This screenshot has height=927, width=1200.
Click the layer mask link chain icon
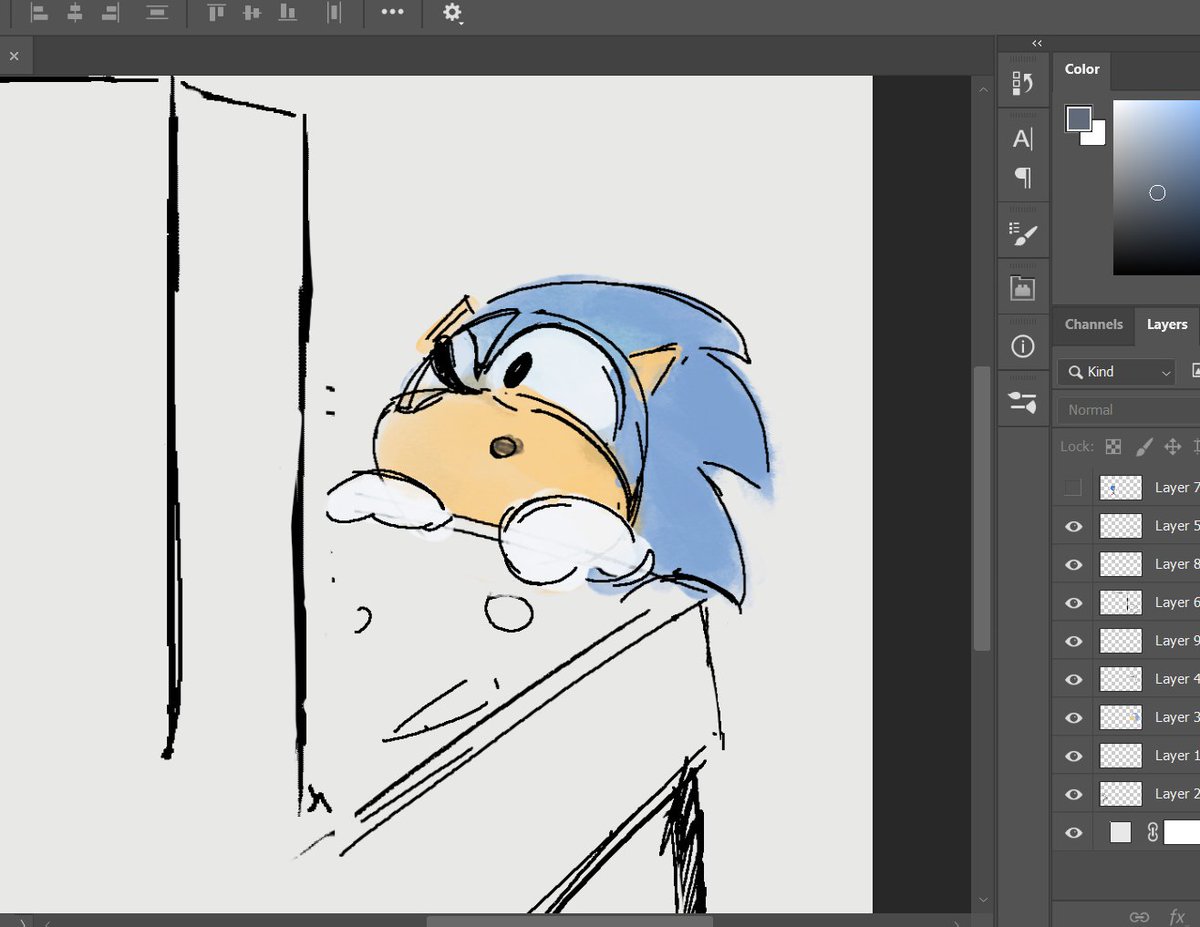(x=1152, y=832)
